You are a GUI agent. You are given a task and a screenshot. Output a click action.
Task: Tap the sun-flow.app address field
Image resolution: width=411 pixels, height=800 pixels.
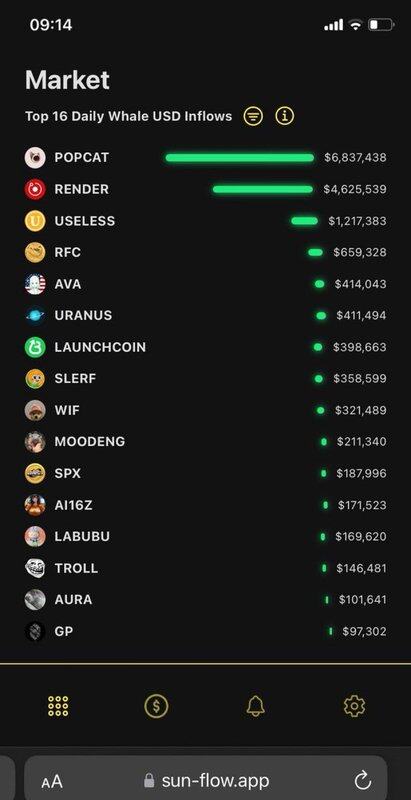point(206,778)
